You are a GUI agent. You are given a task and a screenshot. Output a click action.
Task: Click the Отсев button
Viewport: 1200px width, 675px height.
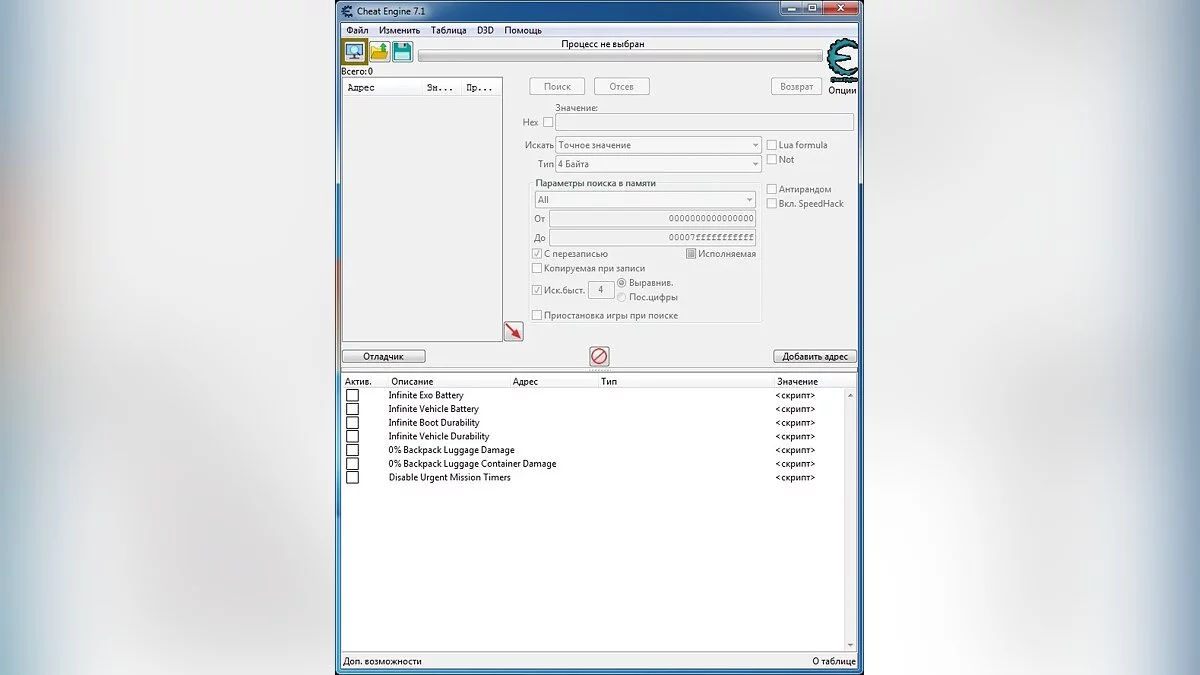(x=621, y=87)
